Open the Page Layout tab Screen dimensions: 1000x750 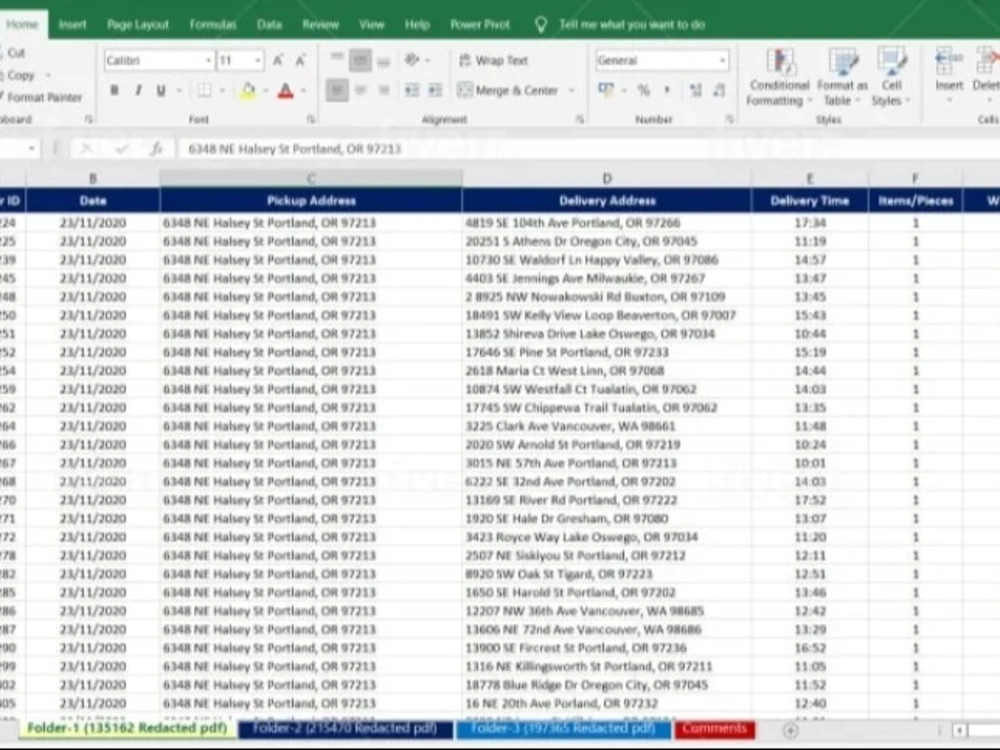click(x=138, y=24)
